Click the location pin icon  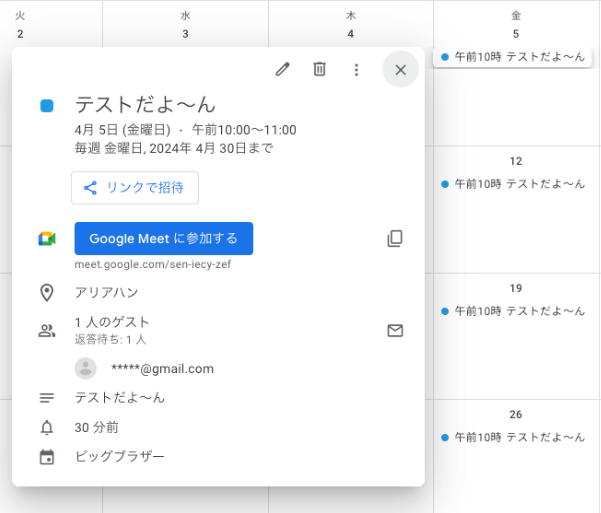47,293
